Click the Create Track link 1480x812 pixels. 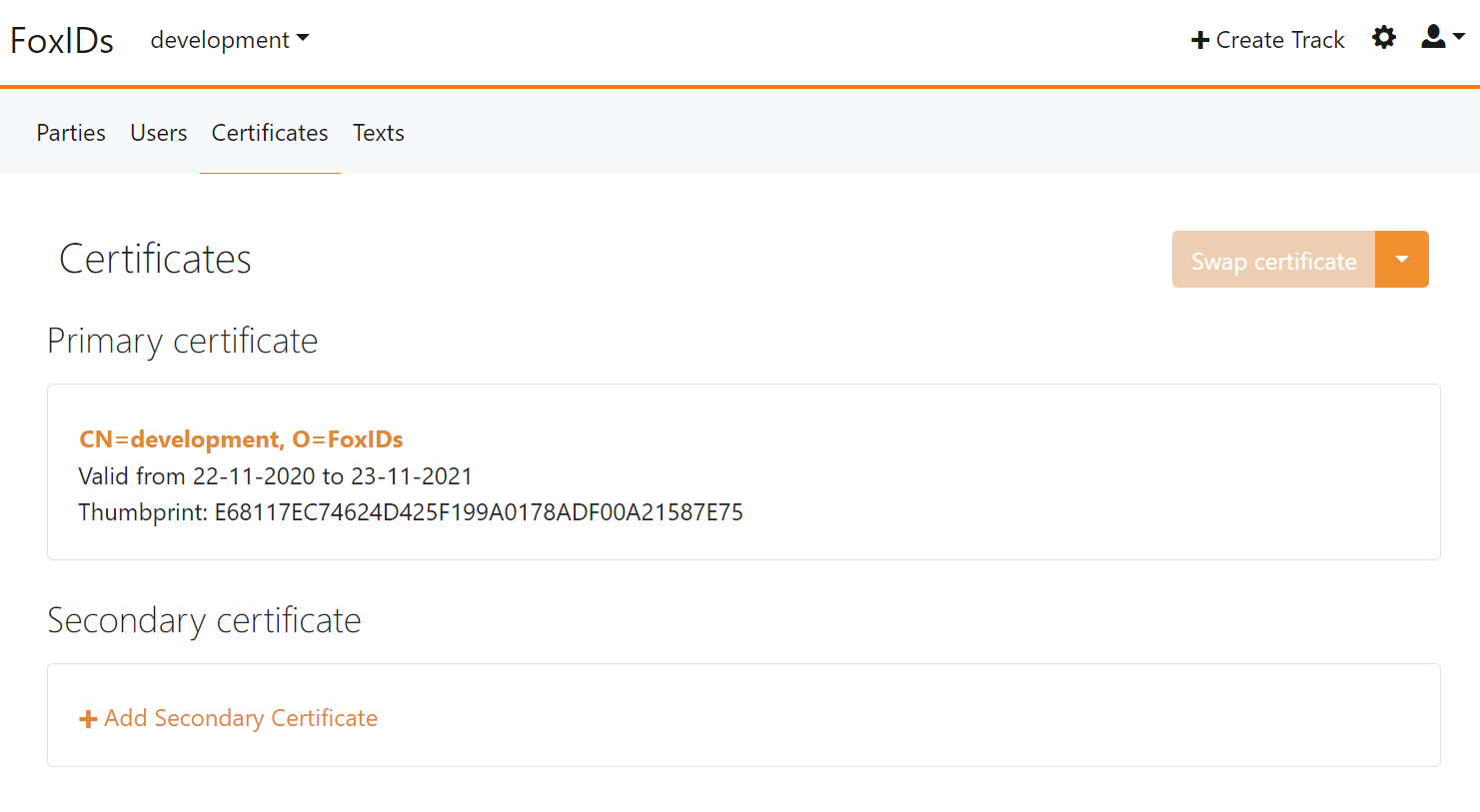[1278, 40]
